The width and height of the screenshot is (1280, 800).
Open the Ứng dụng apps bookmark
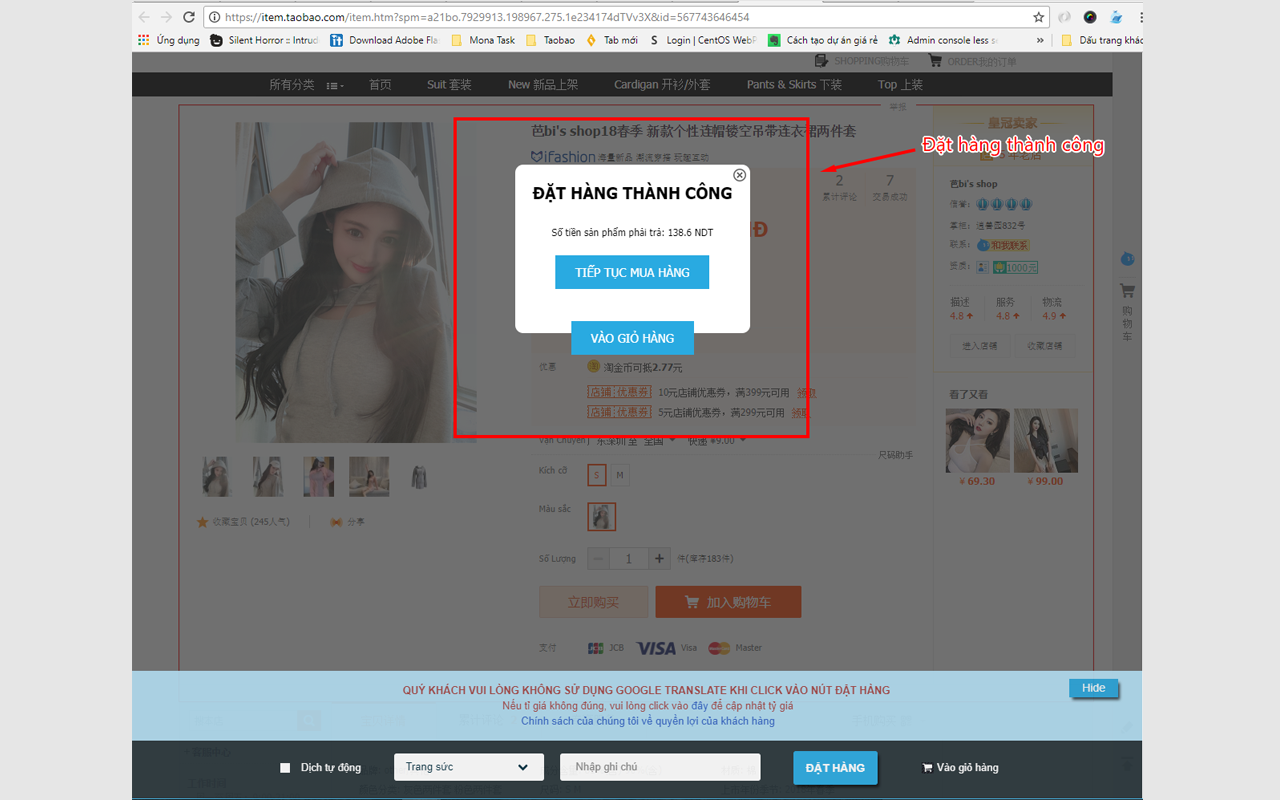pyautogui.click(x=168, y=40)
